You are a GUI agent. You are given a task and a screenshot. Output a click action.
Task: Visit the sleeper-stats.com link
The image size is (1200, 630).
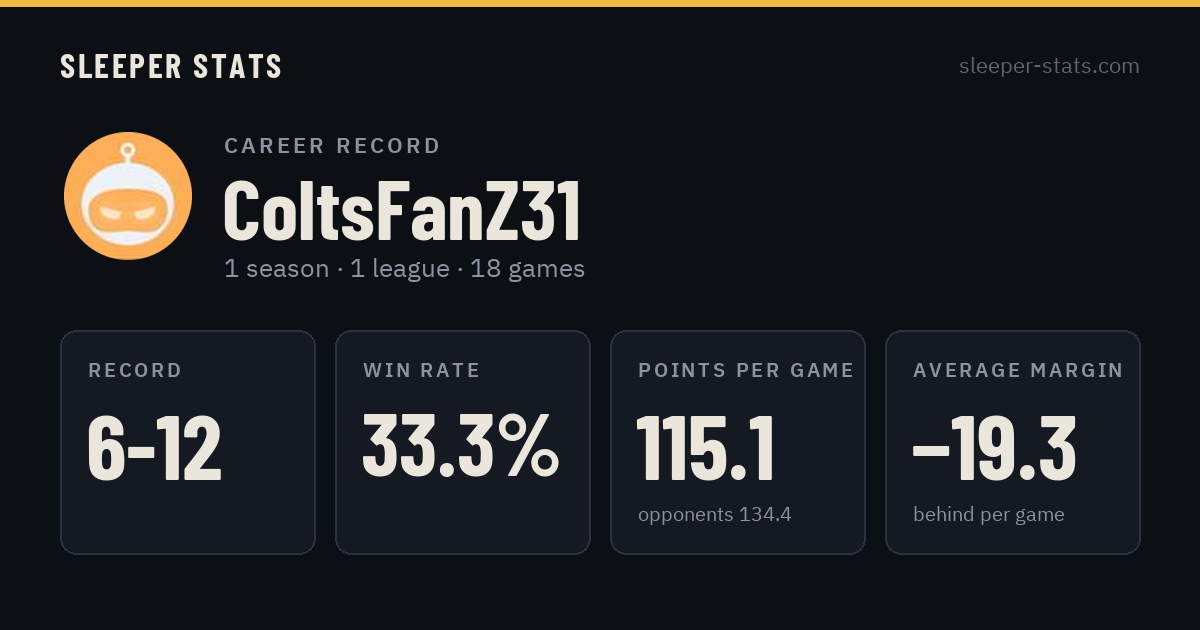[x=1049, y=66]
